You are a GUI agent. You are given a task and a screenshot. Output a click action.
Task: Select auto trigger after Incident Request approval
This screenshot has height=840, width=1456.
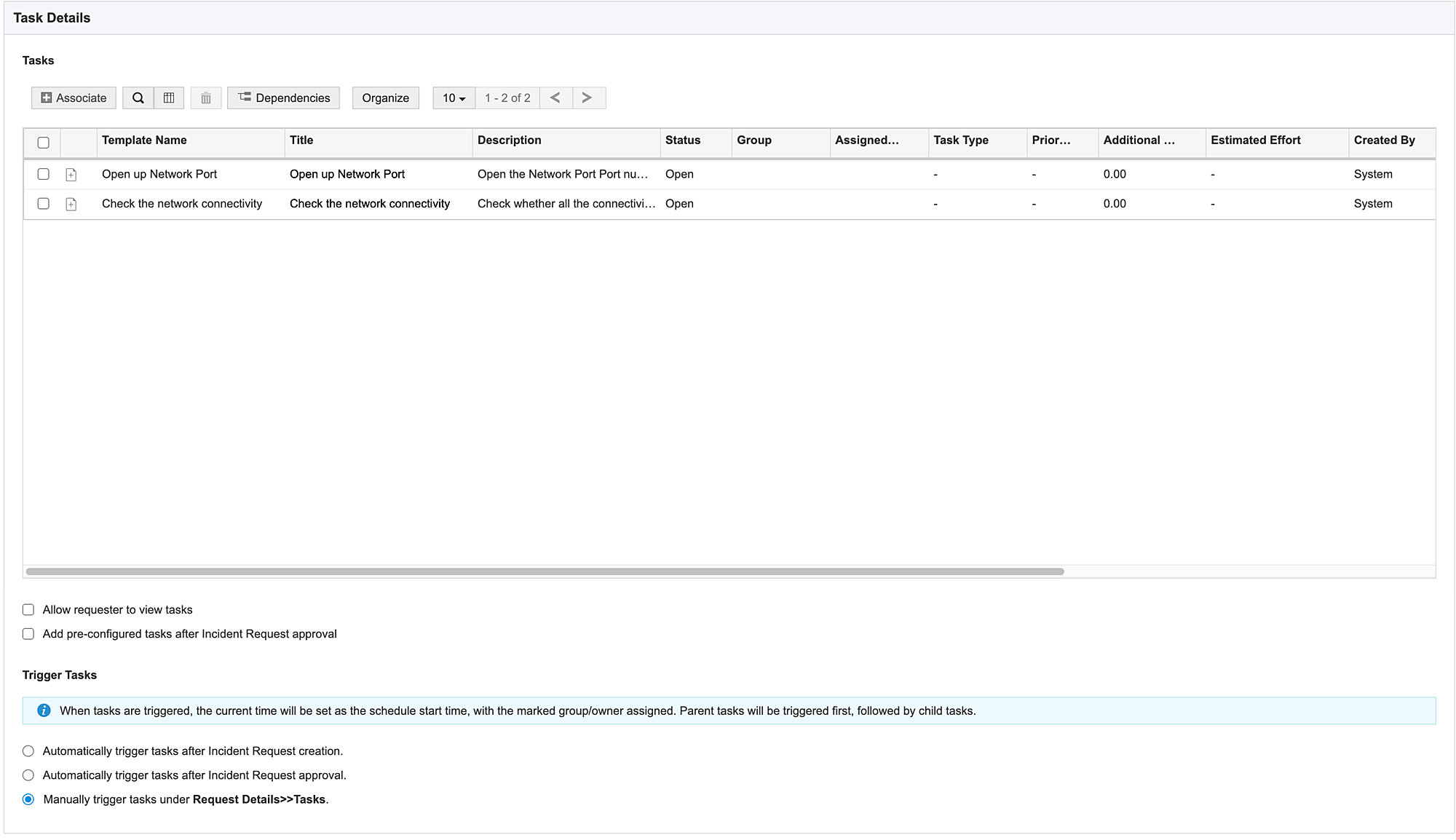[x=28, y=775]
